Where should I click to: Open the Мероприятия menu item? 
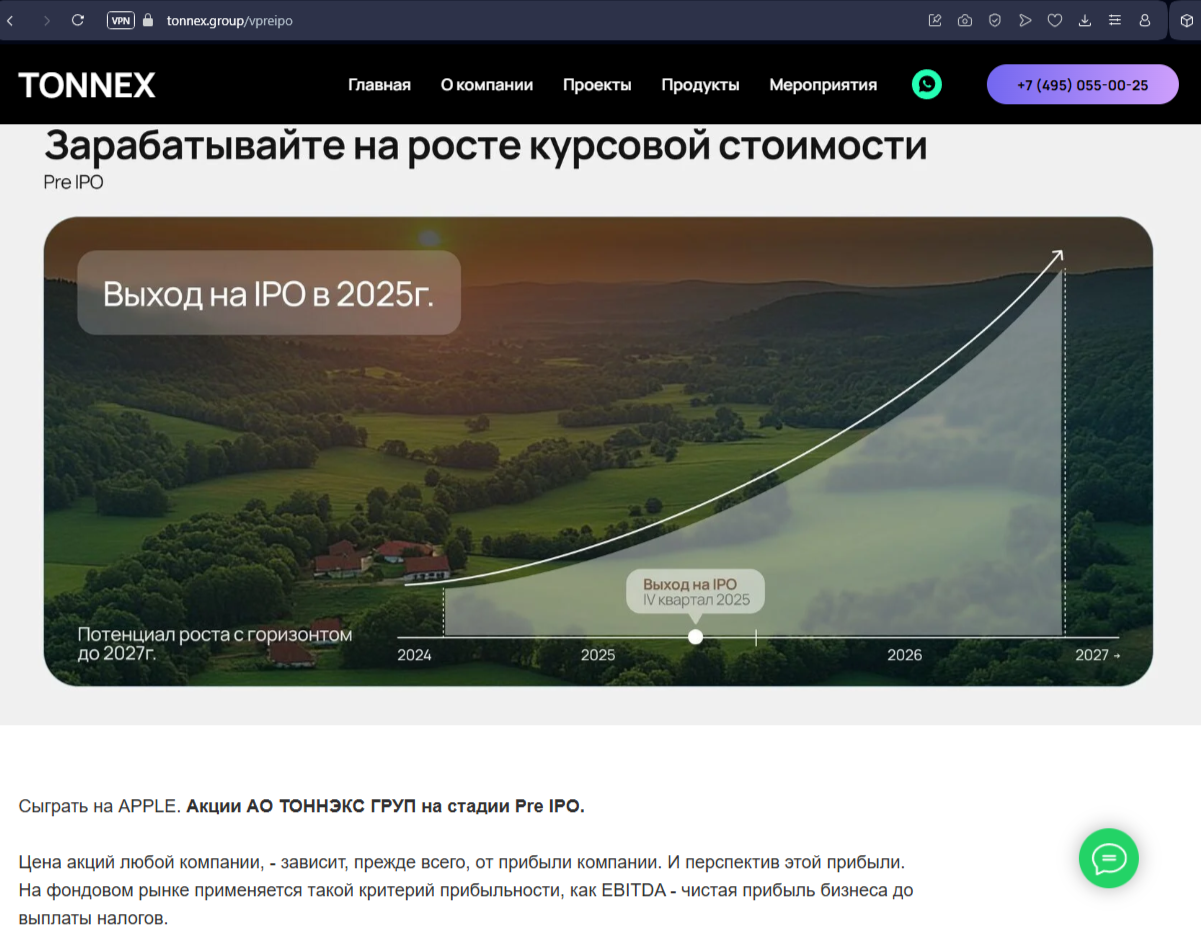[x=823, y=85]
